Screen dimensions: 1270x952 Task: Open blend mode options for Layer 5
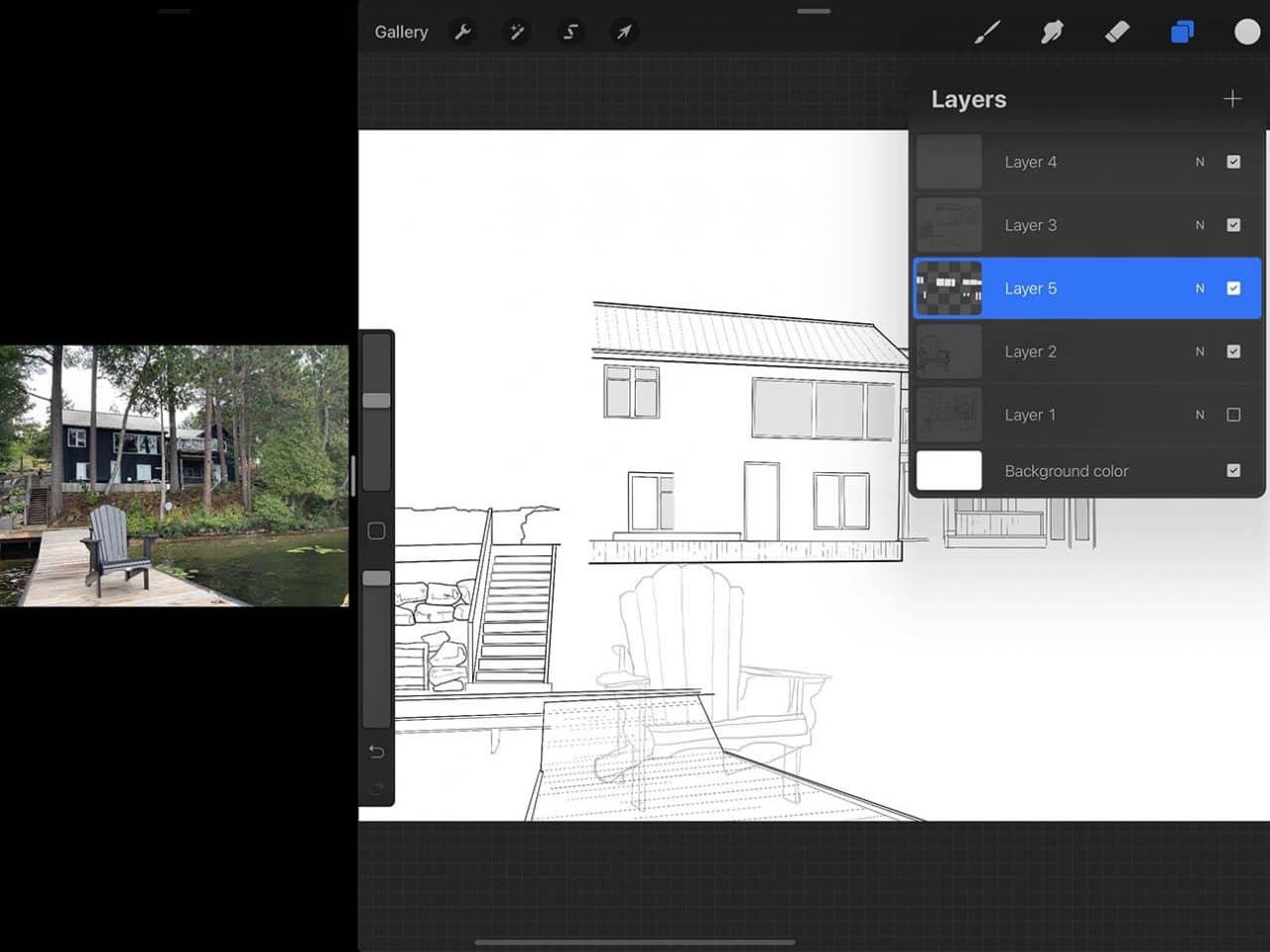coord(1200,288)
